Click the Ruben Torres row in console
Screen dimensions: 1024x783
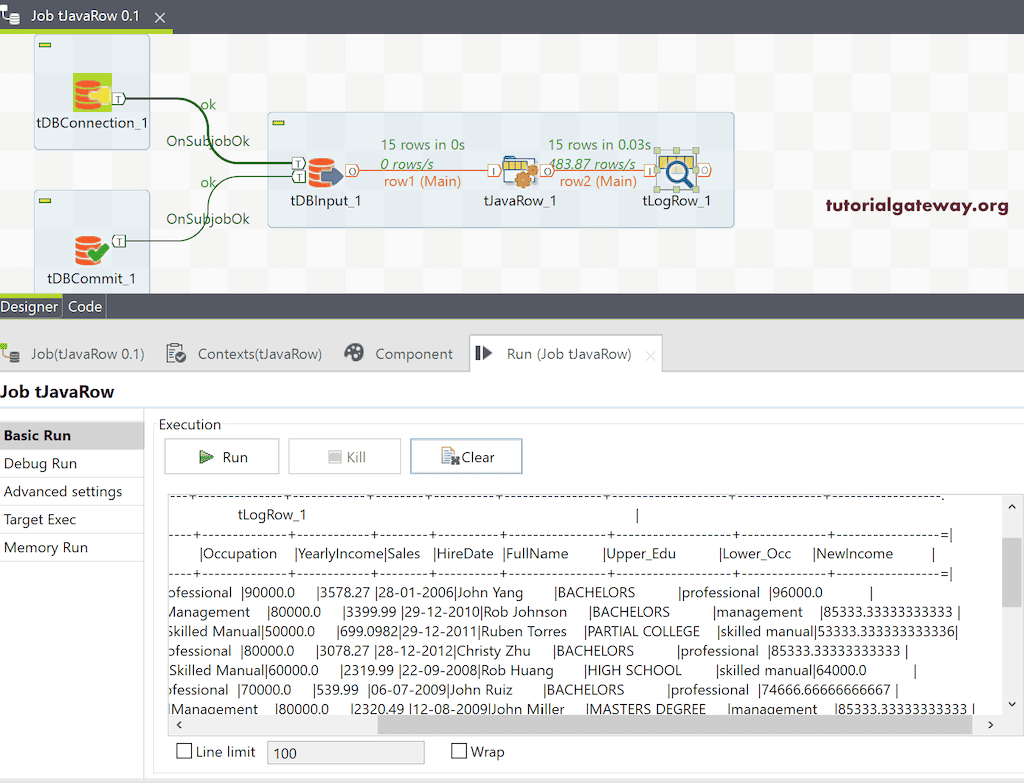(x=562, y=631)
